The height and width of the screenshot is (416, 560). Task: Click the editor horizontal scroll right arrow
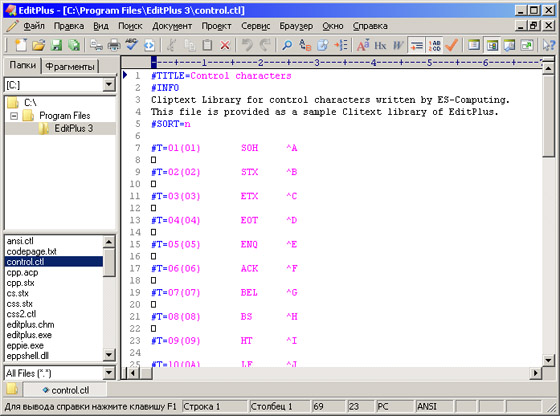pos(535,373)
